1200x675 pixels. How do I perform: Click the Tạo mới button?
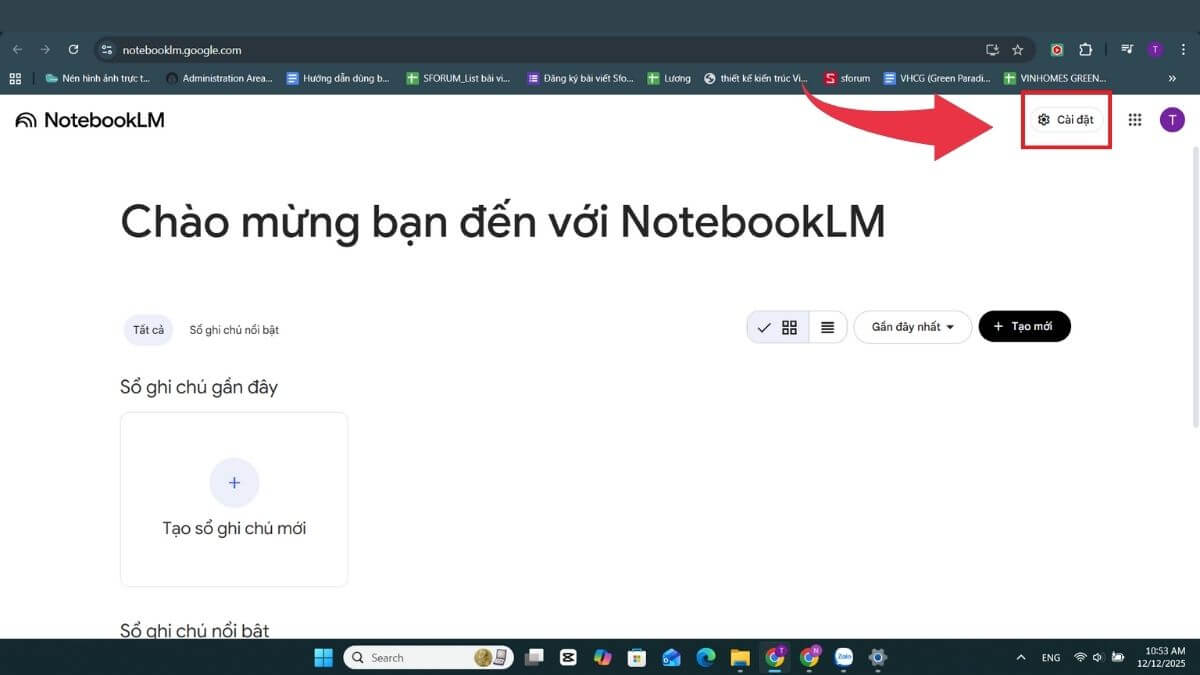[x=1024, y=326]
